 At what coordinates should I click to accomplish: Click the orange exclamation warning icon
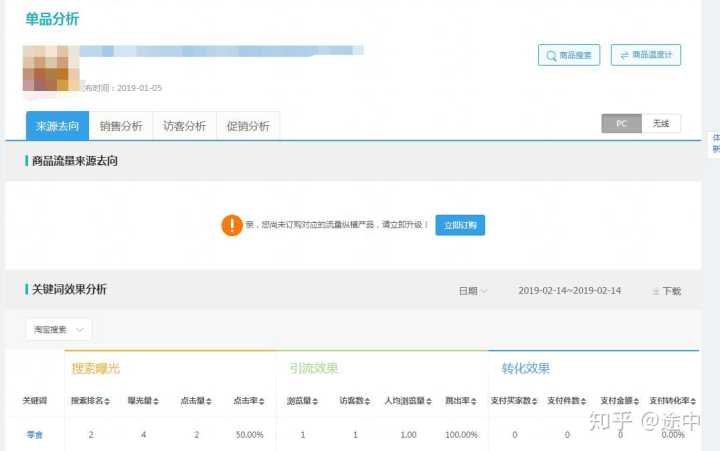click(x=232, y=225)
